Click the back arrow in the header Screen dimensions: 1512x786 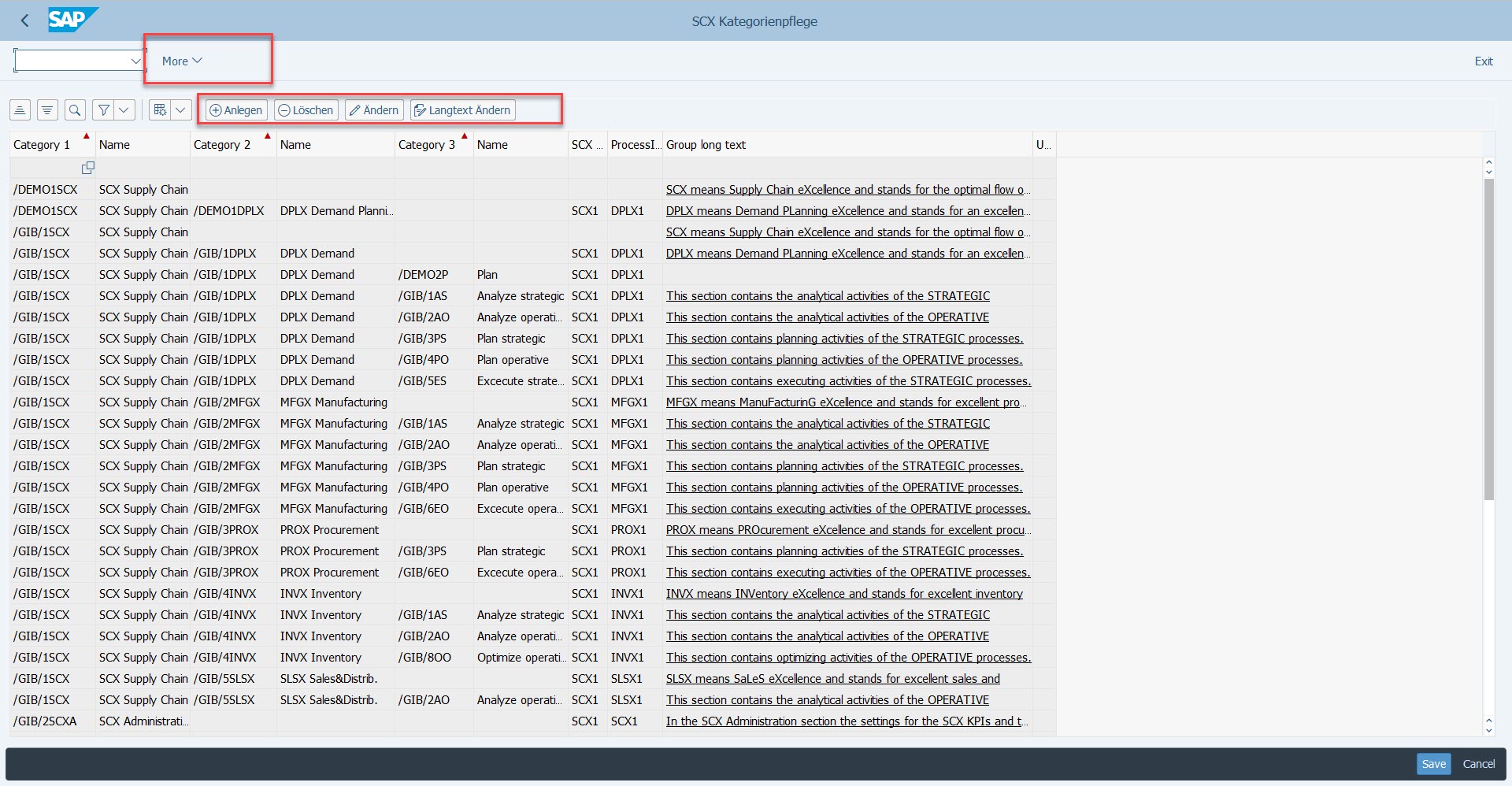tap(24, 21)
